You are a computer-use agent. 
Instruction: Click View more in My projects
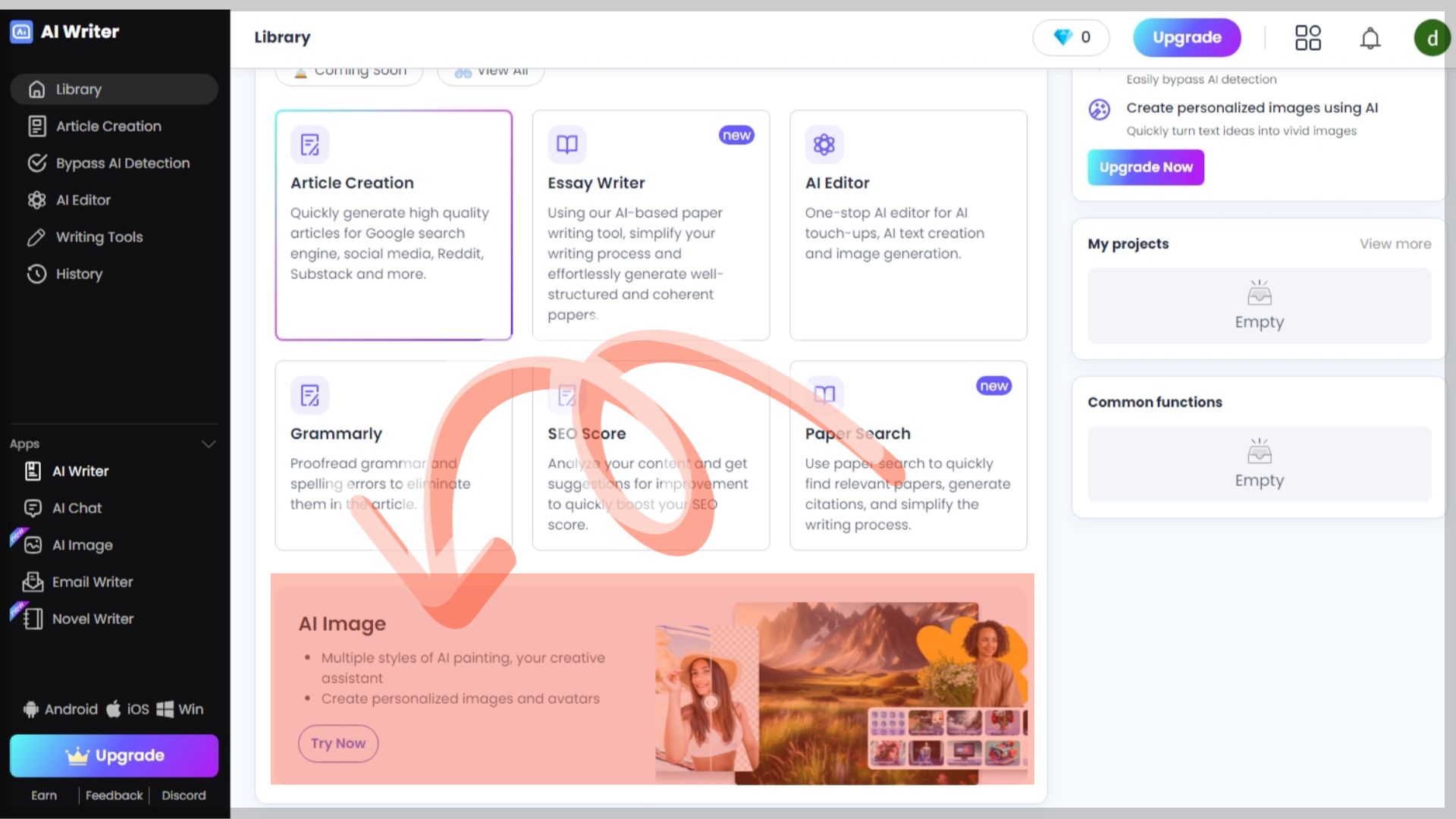tap(1395, 244)
